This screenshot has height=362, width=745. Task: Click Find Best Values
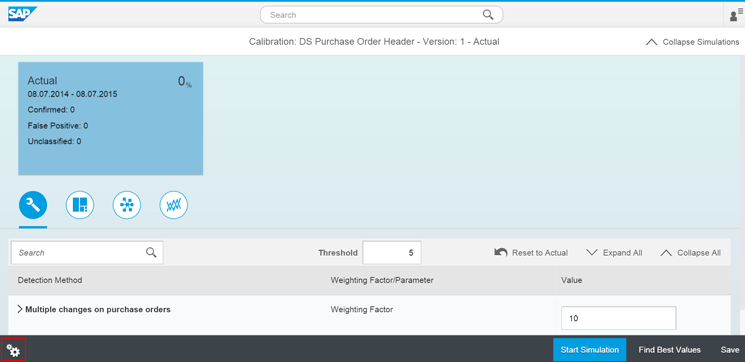tap(669, 350)
